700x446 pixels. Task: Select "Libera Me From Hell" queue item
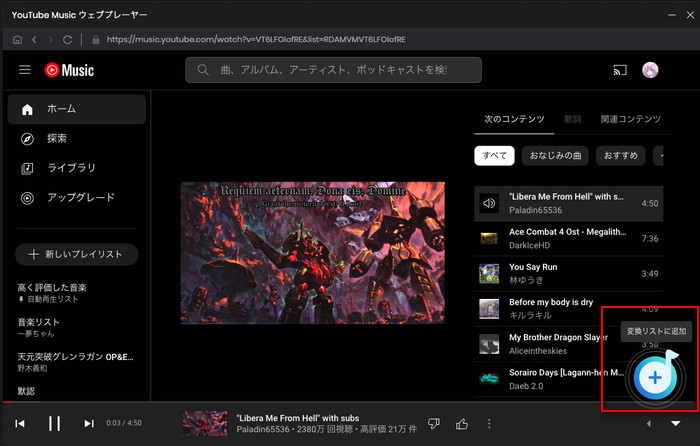click(569, 204)
